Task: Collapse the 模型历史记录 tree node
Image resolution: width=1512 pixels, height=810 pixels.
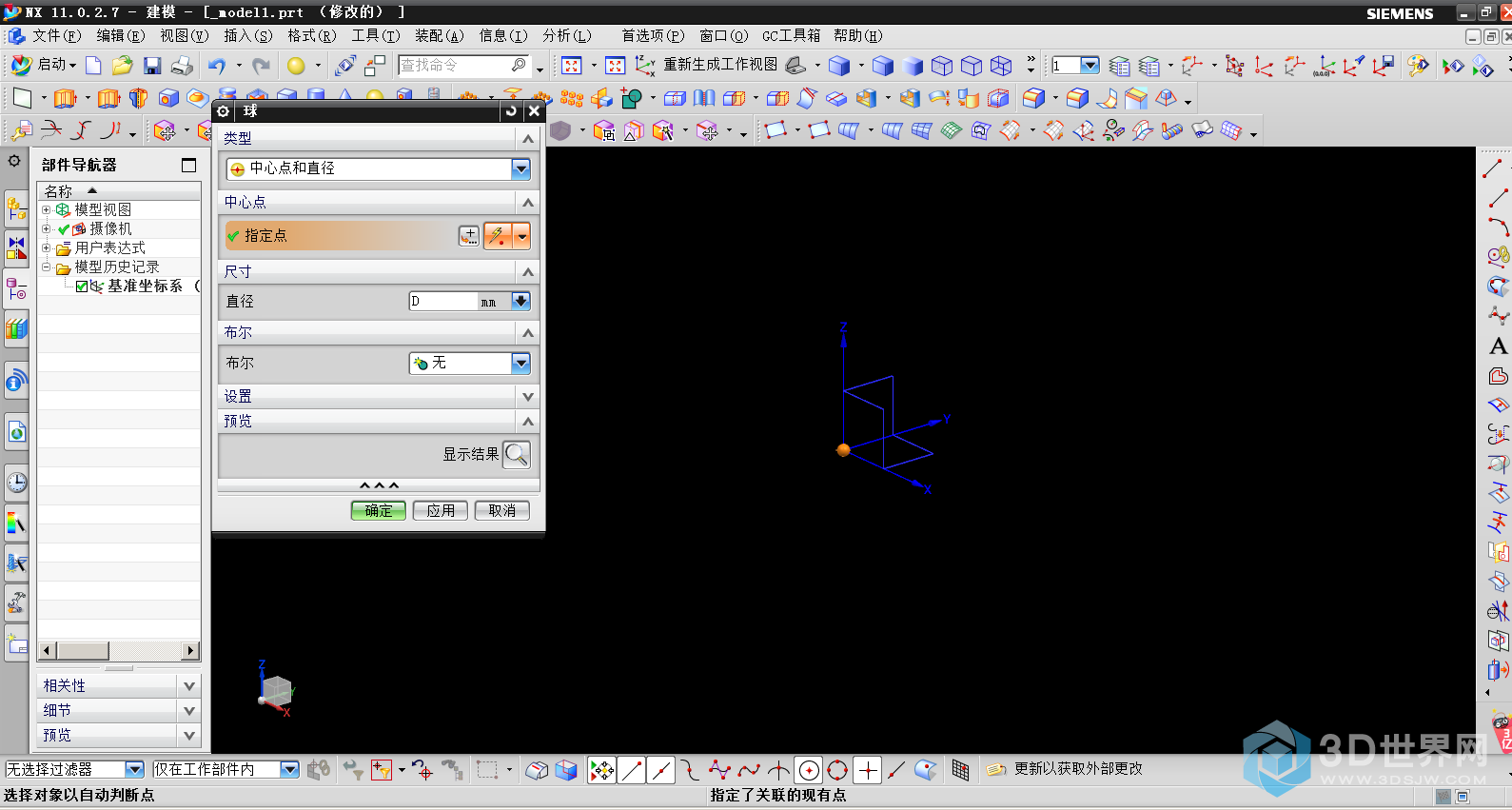Action: pyautogui.click(x=46, y=267)
